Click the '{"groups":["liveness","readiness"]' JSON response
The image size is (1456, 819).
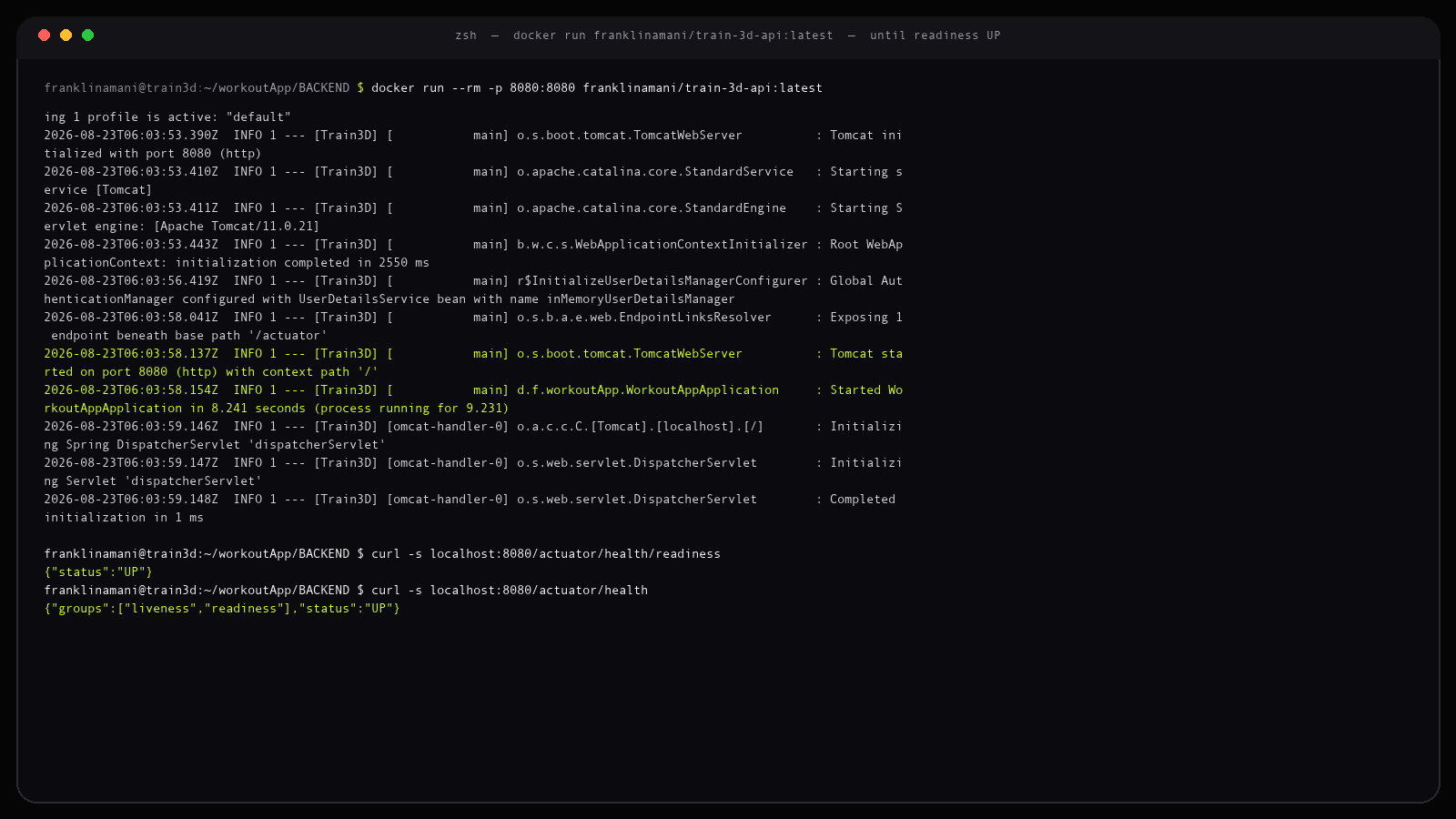click(222, 609)
